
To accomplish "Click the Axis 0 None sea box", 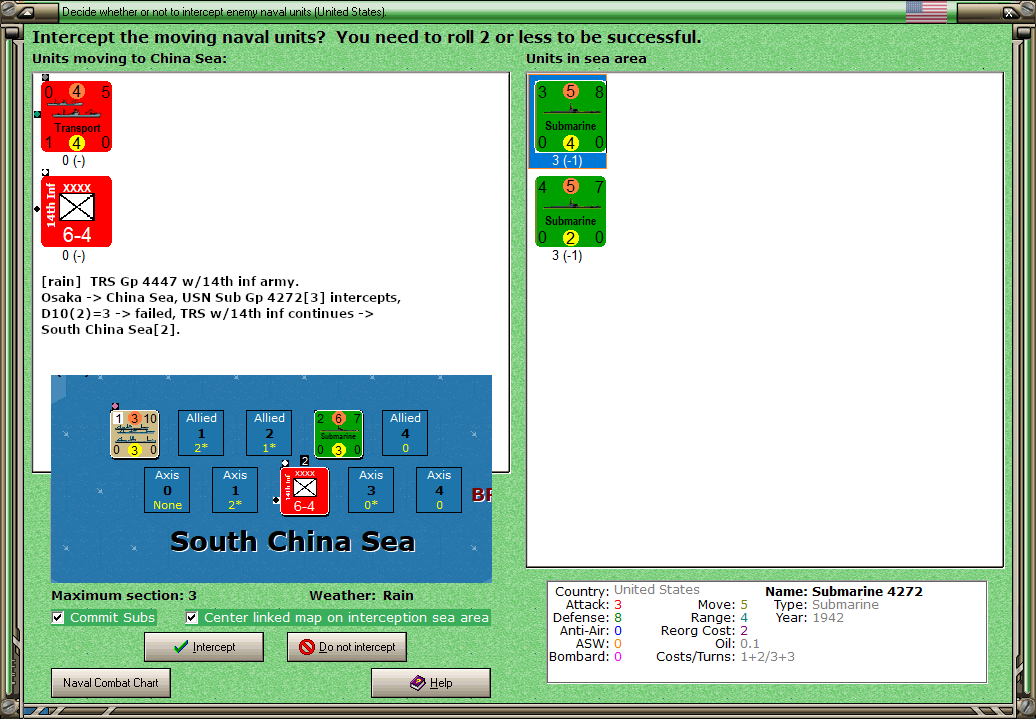I will coord(167,490).
